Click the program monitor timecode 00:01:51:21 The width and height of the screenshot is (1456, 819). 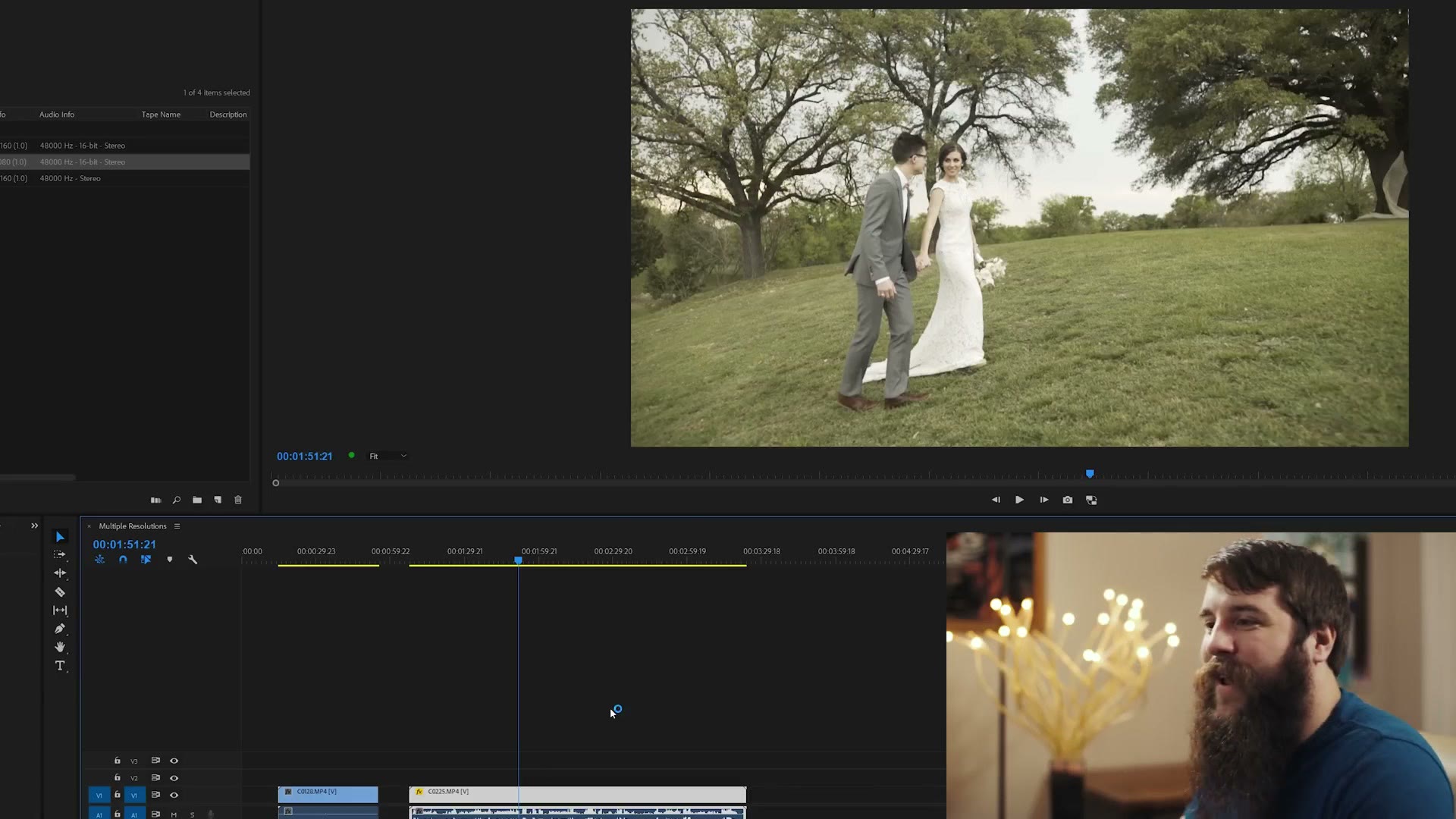[x=304, y=457]
